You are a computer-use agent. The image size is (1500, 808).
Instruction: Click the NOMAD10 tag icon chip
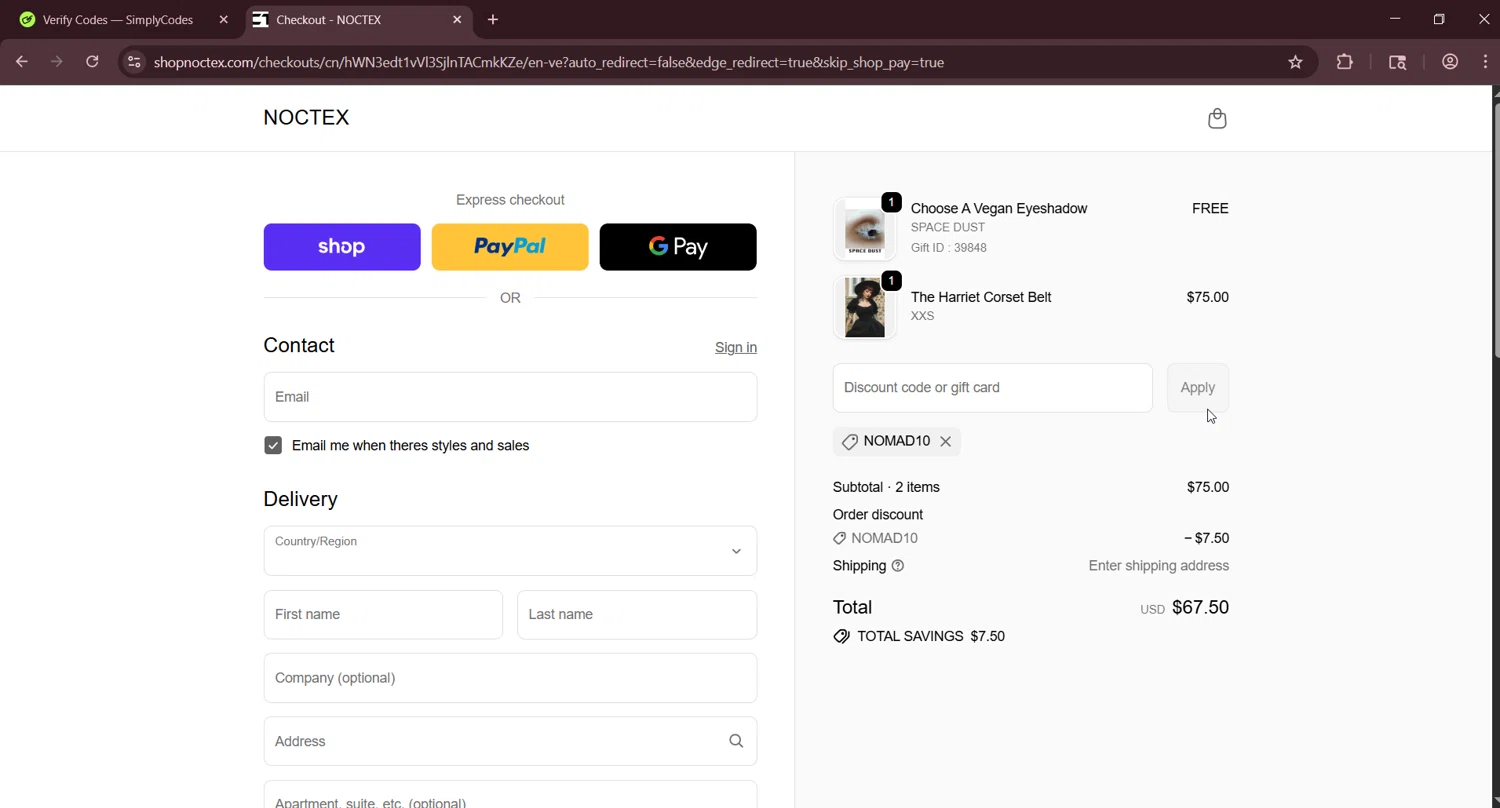[850, 441]
